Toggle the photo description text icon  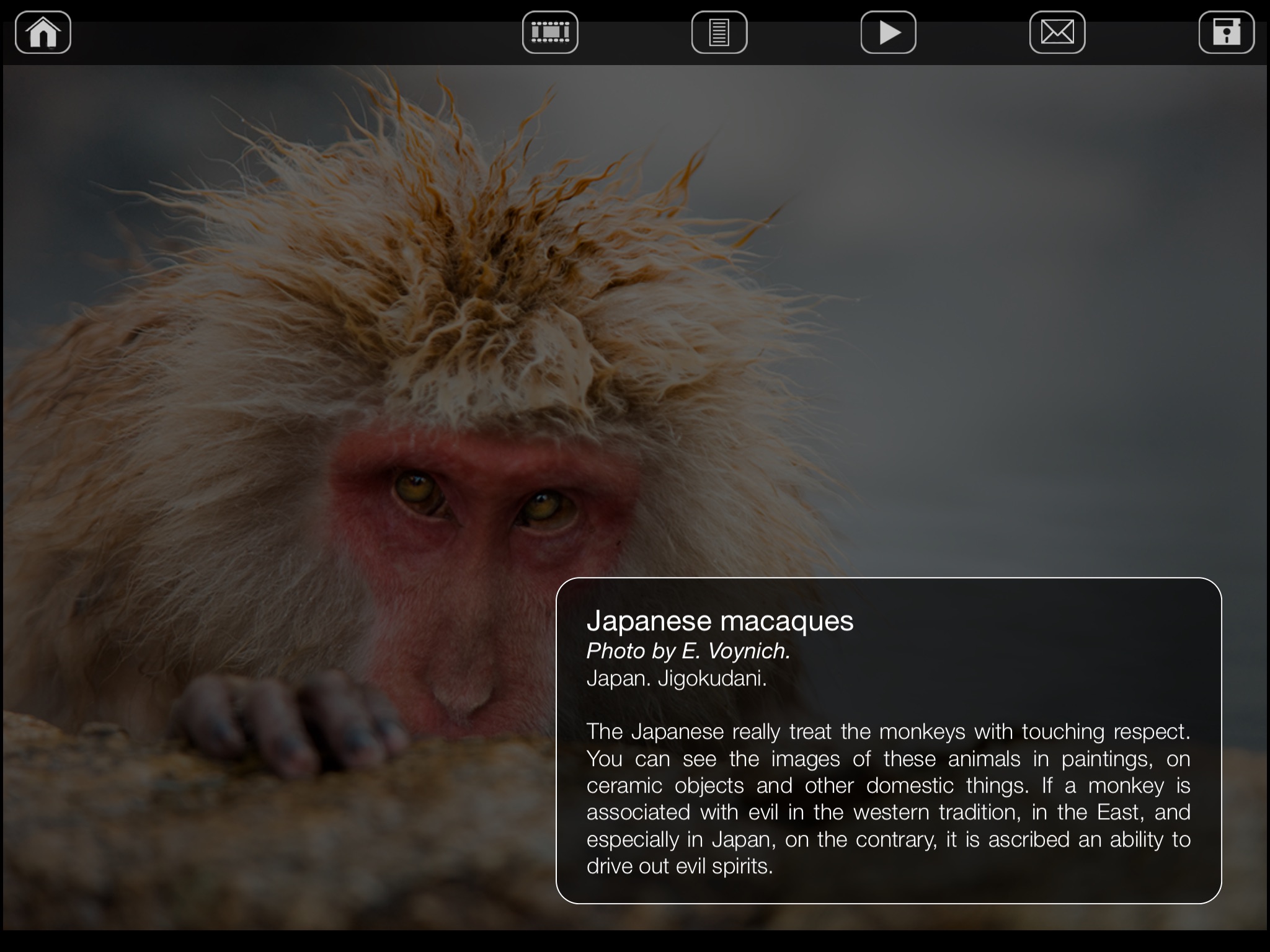pyautogui.click(x=719, y=32)
